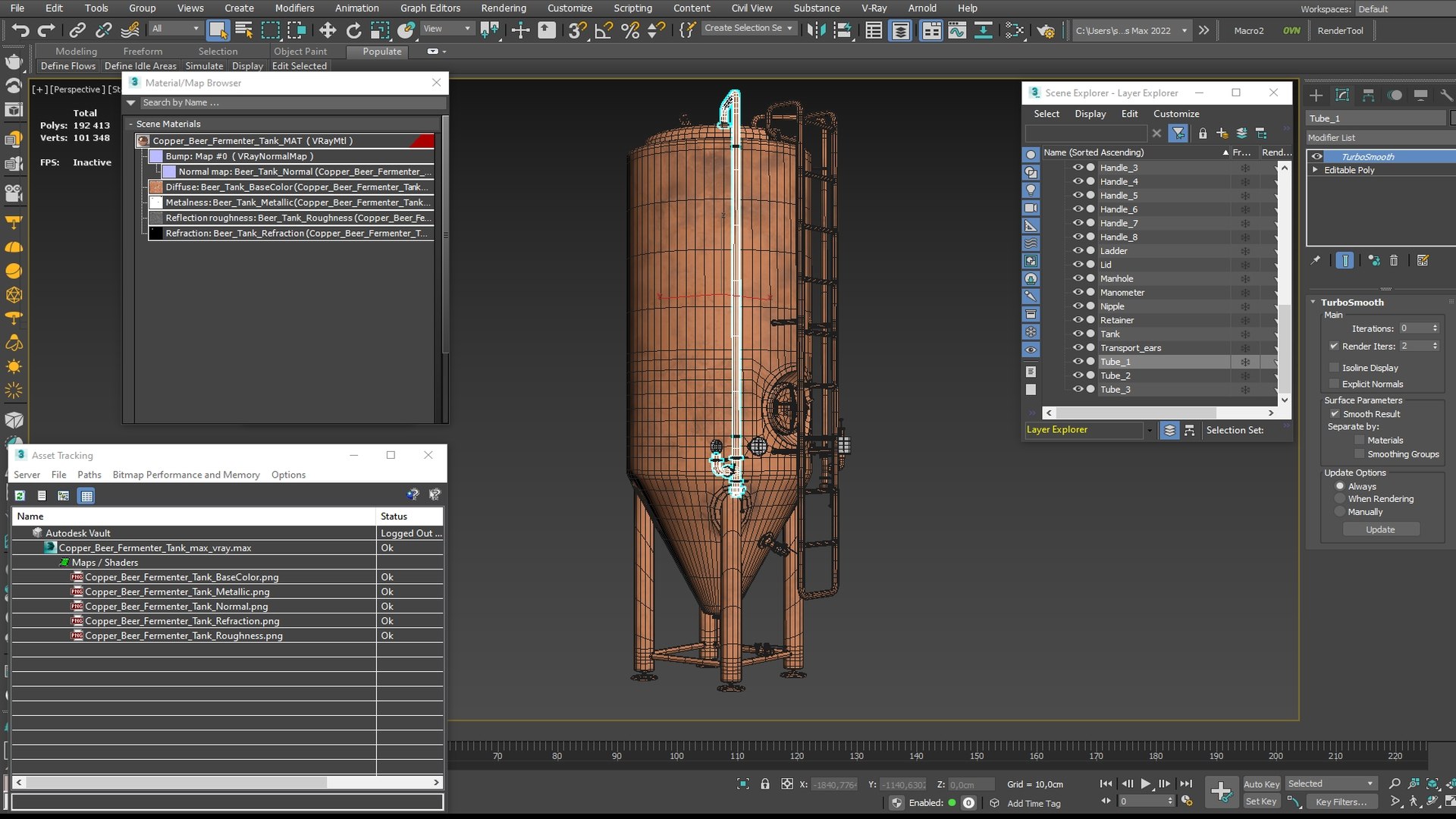Open the Utilities wrench panel icon

(x=1446, y=95)
